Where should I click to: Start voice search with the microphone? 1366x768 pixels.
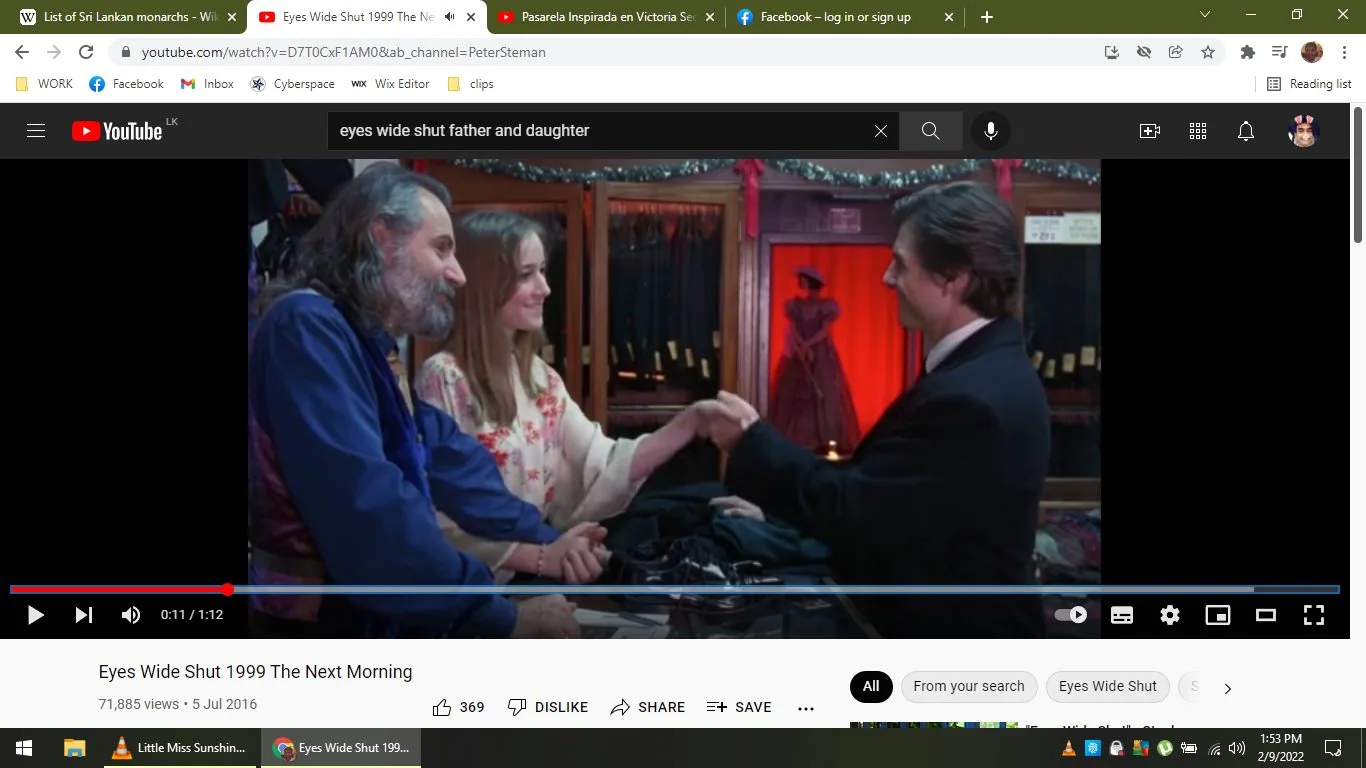991,131
